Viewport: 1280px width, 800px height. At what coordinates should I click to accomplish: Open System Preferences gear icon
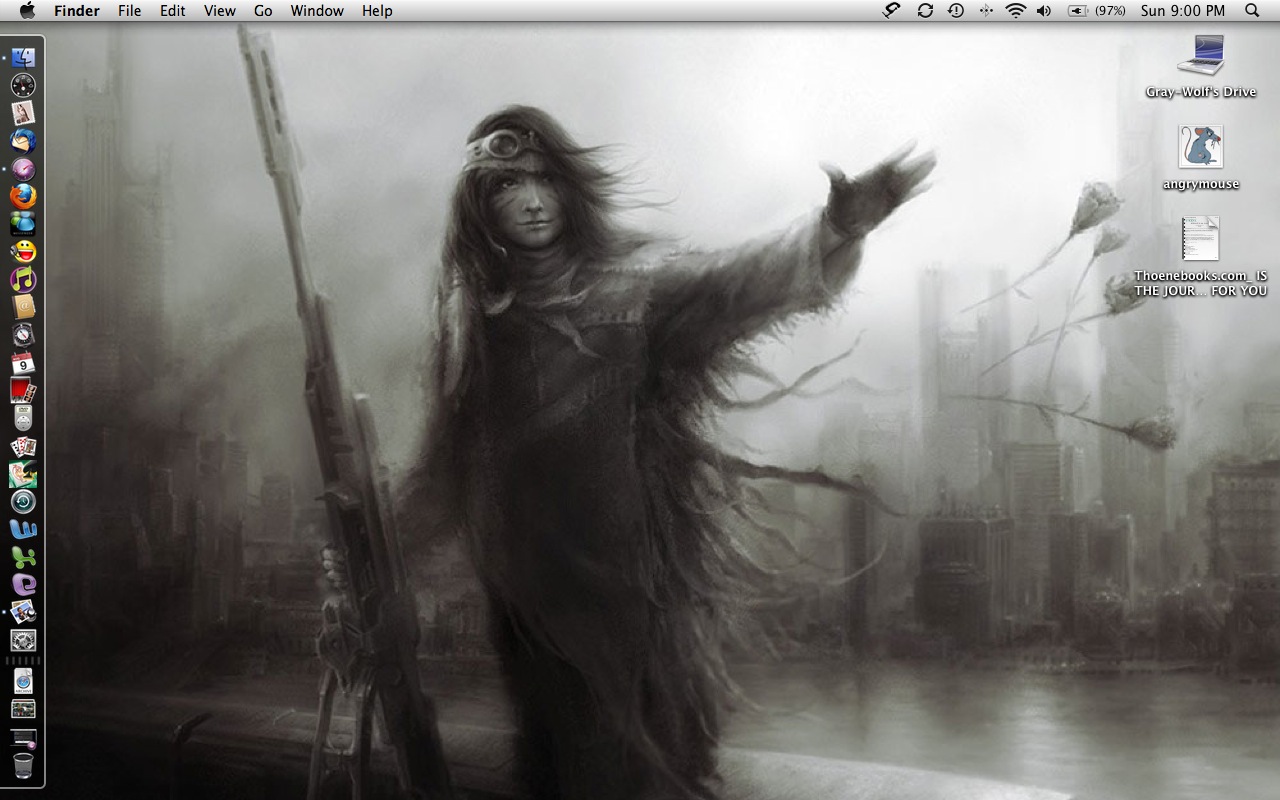pyautogui.click(x=23, y=640)
